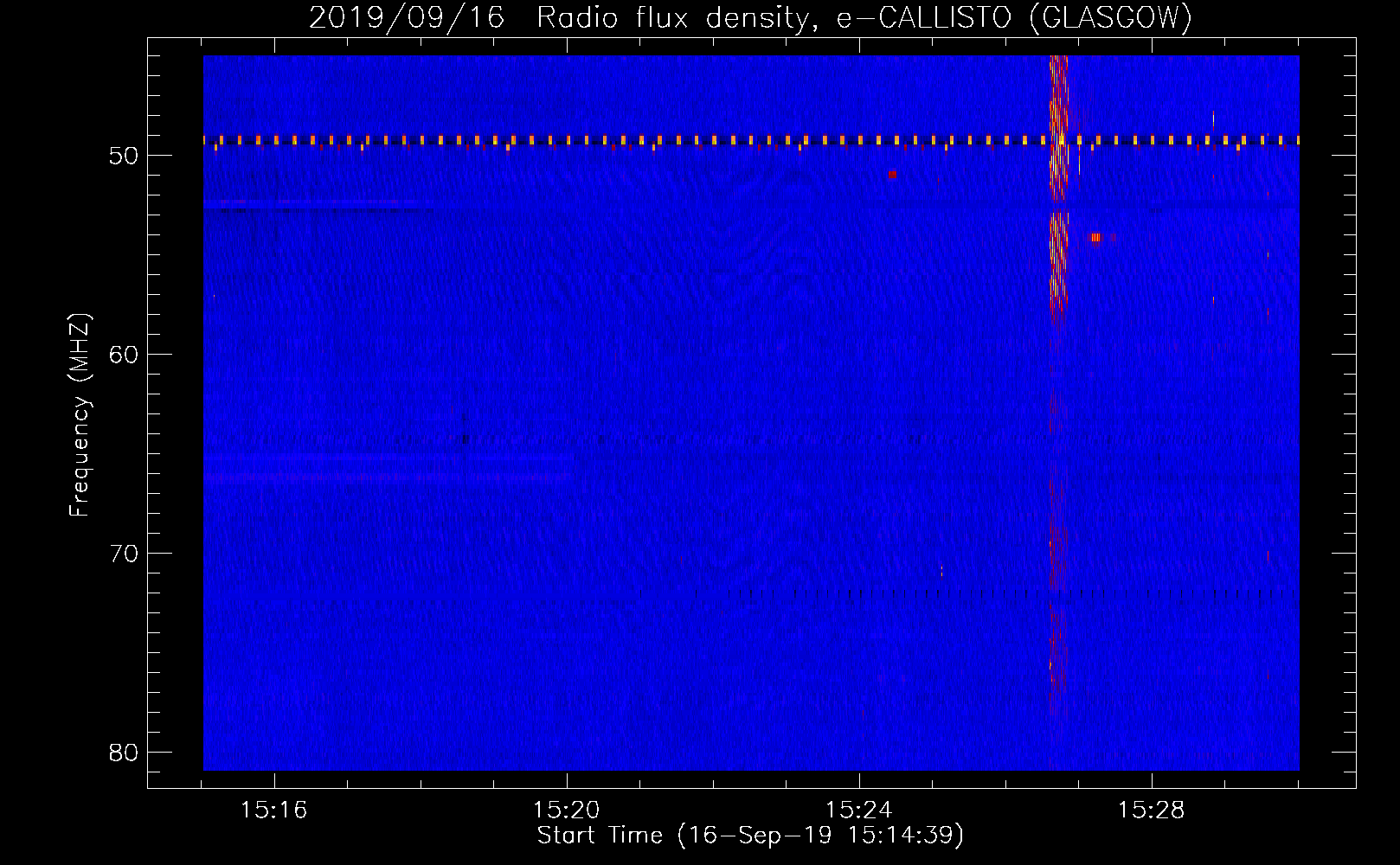Click the time tick label 15:20
This screenshot has width=1400, height=865.
pos(567,811)
